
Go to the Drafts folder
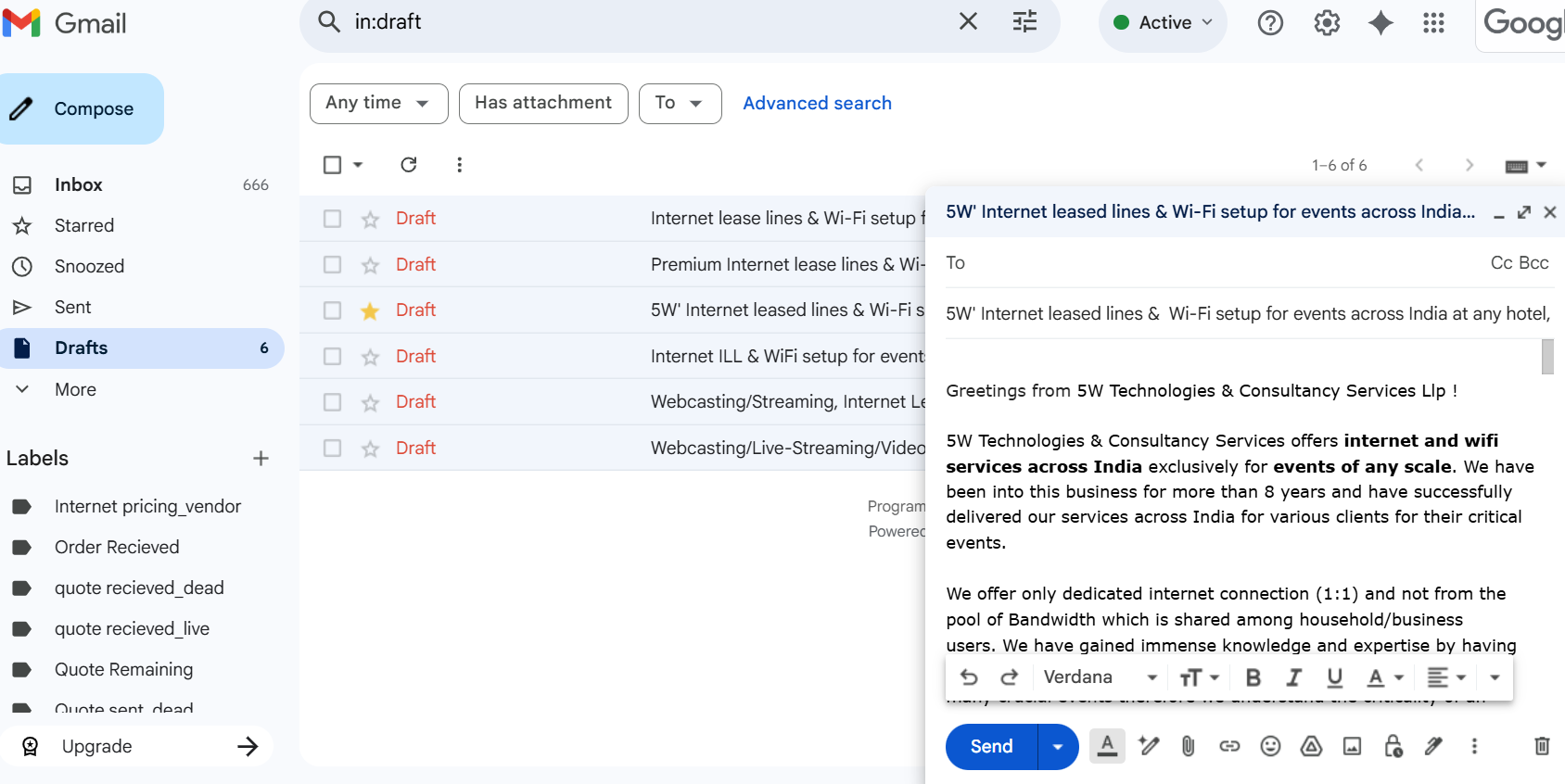click(141, 348)
